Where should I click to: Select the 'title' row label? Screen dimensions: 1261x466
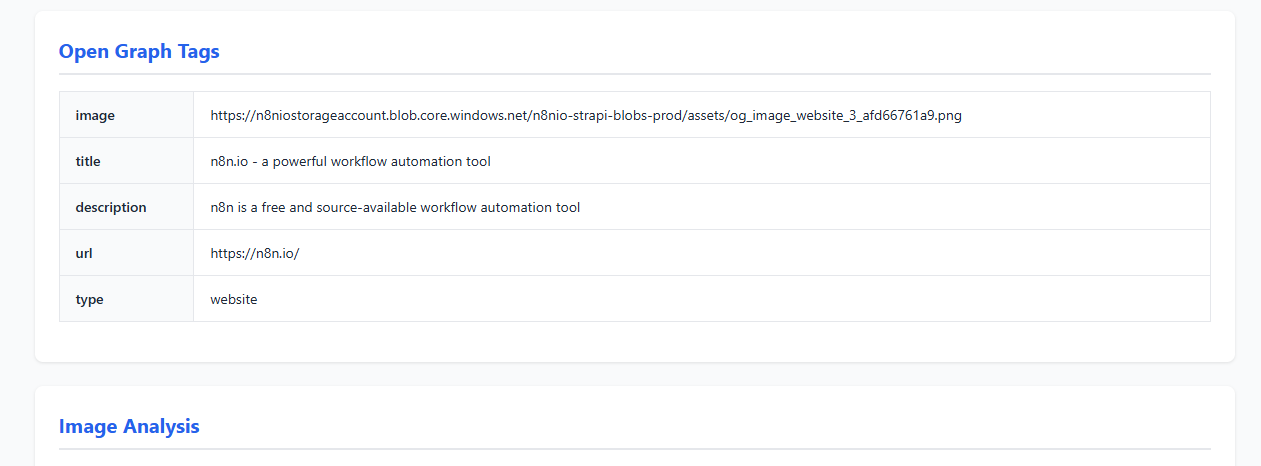[x=88, y=161]
